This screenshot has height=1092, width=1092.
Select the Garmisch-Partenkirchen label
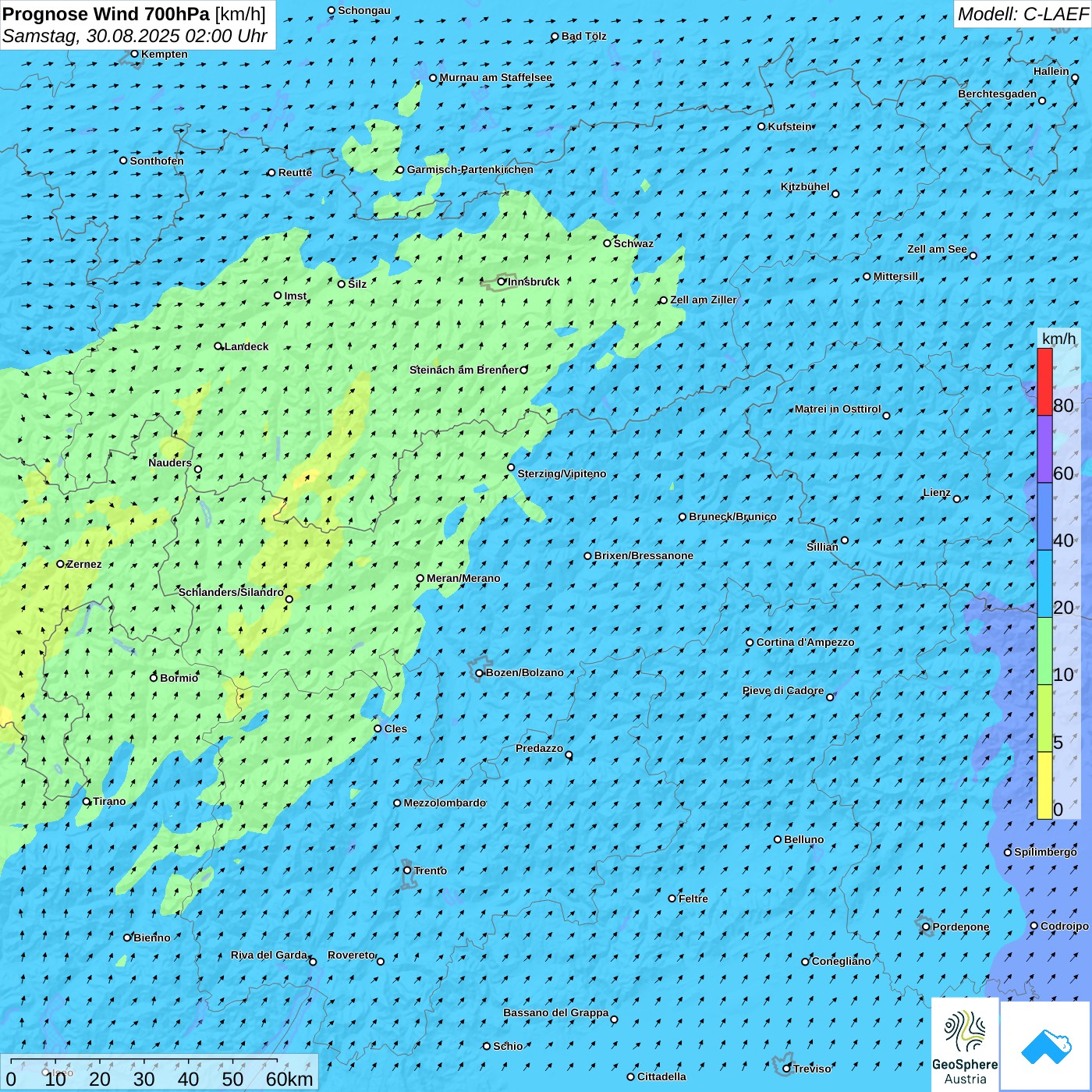[470, 169]
